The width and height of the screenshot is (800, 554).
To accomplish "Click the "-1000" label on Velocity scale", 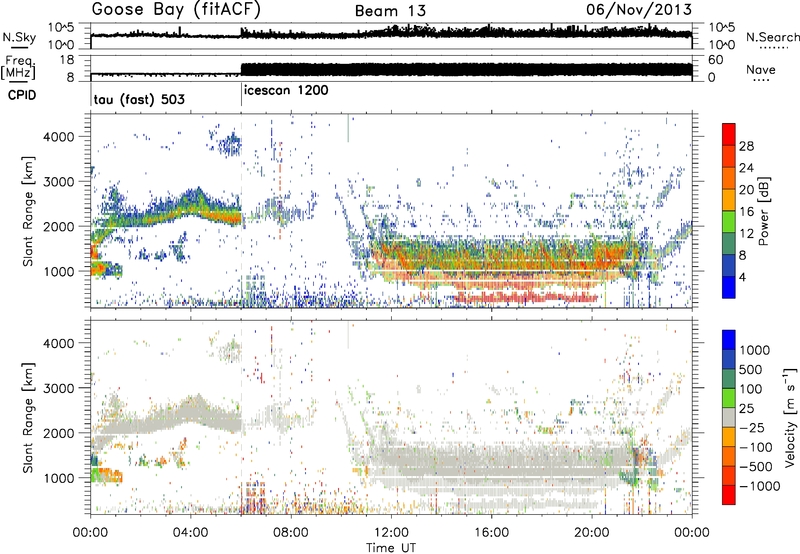I will (760, 486).
